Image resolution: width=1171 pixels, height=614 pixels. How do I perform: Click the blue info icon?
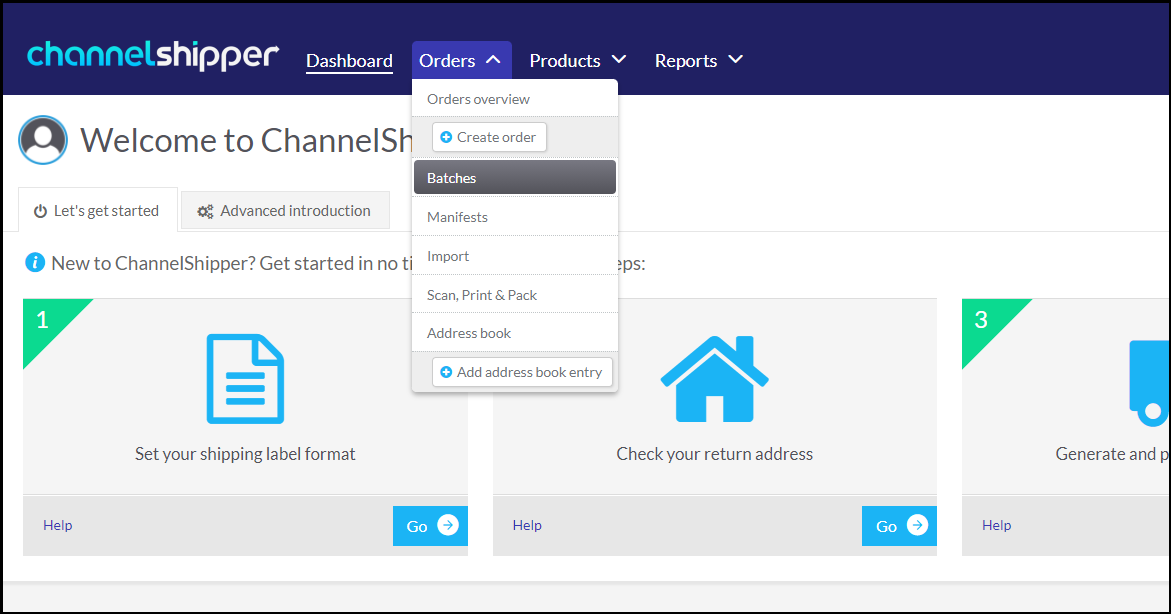(x=35, y=263)
